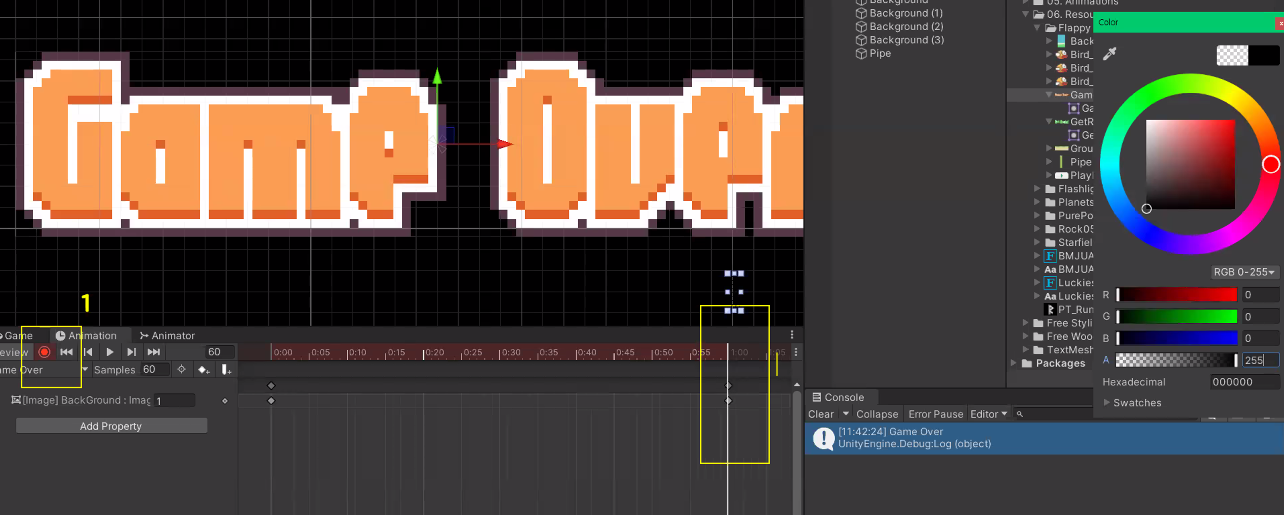Select Background (2) in Hierarchy

(x=899, y=26)
